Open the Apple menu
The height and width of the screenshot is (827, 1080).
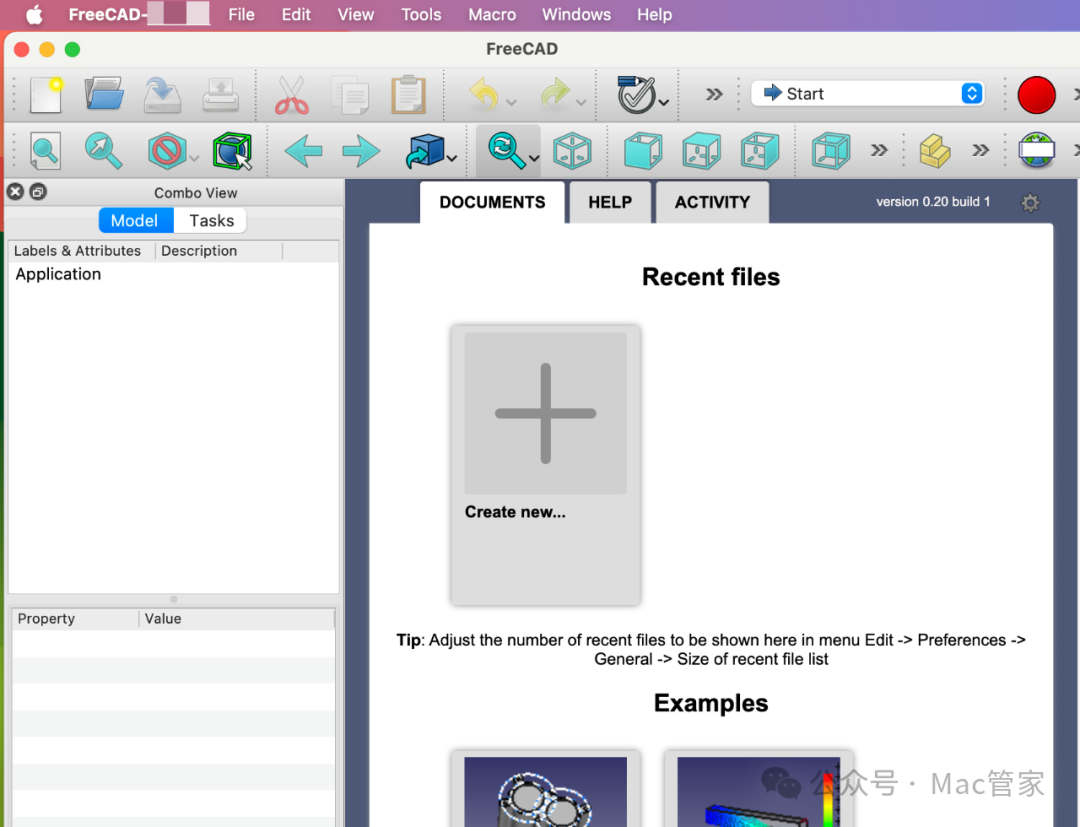point(34,14)
